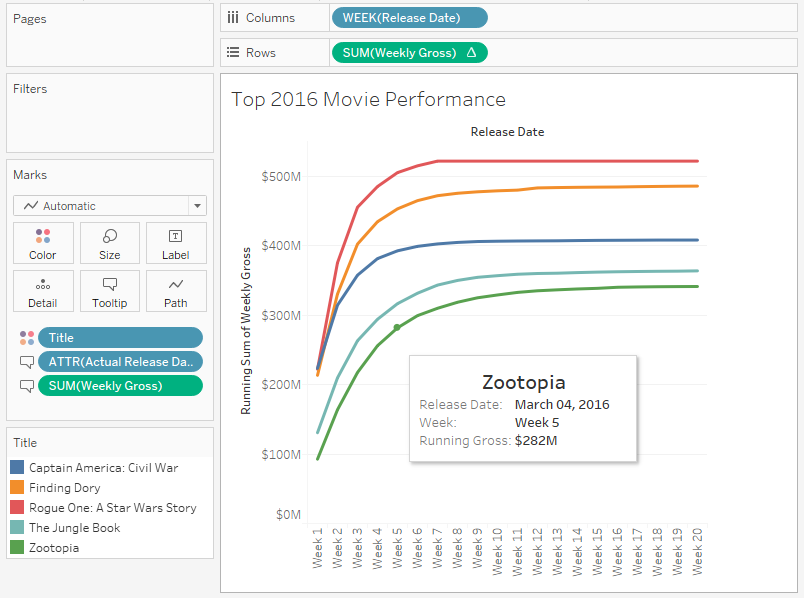Open the Label marks property

click(x=176, y=243)
